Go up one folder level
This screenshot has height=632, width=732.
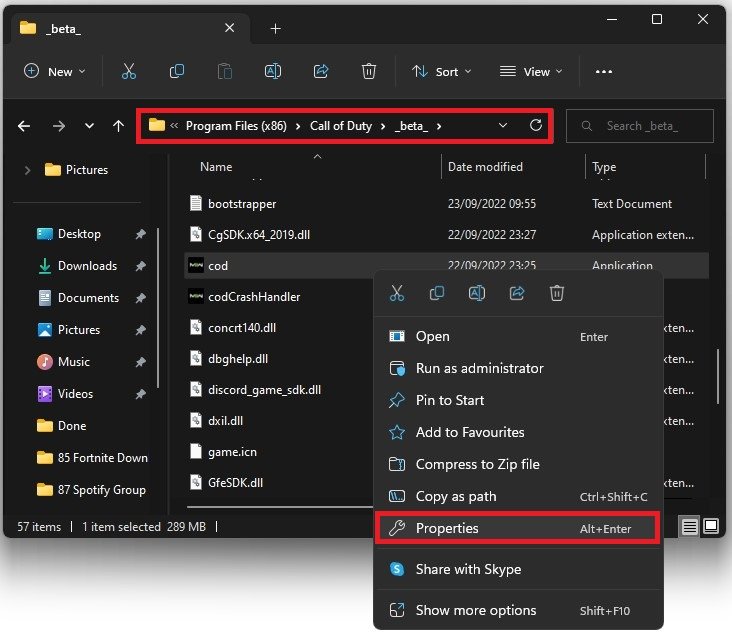[x=118, y=126]
